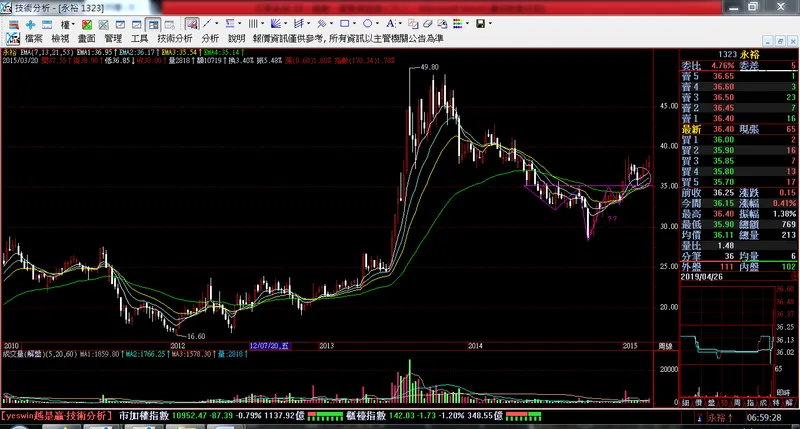The height and width of the screenshot is (429, 800).
Task: Open the 說明 menu
Action: click(x=237, y=39)
